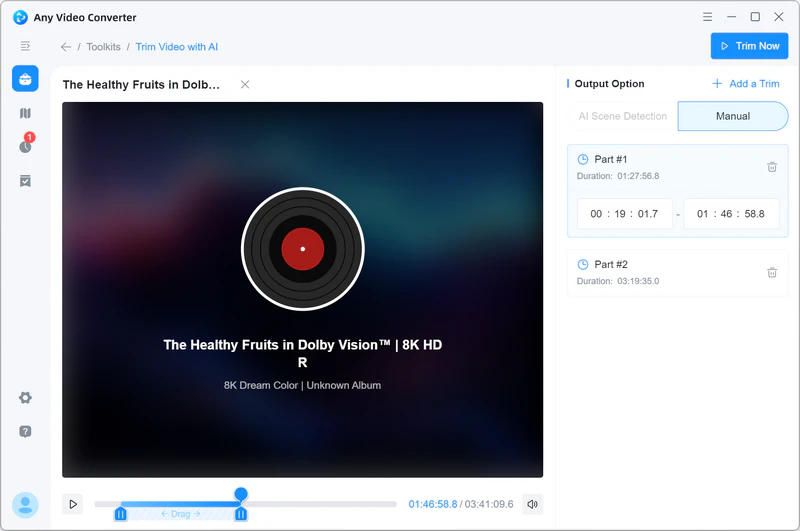Open the format converter sidebar icon

(x=25, y=113)
